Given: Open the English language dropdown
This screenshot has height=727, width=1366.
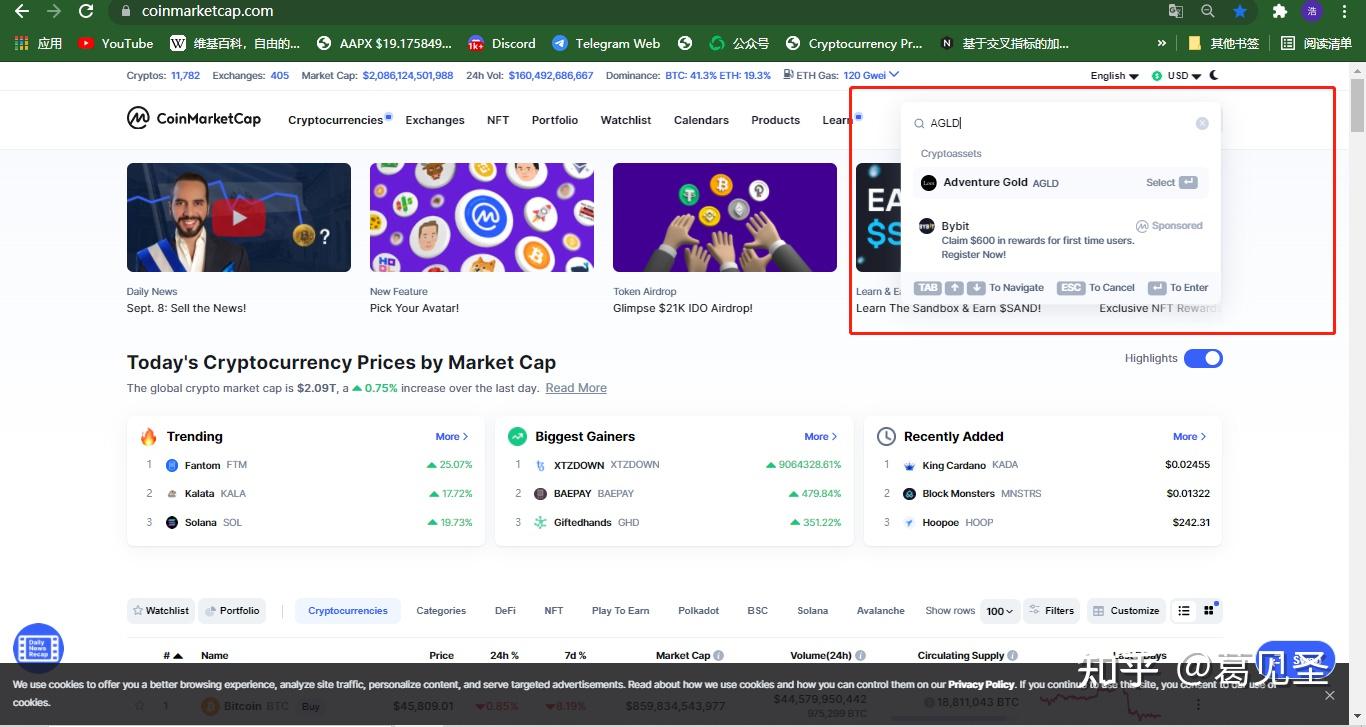Looking at the screenshot, I should 1114,75.
